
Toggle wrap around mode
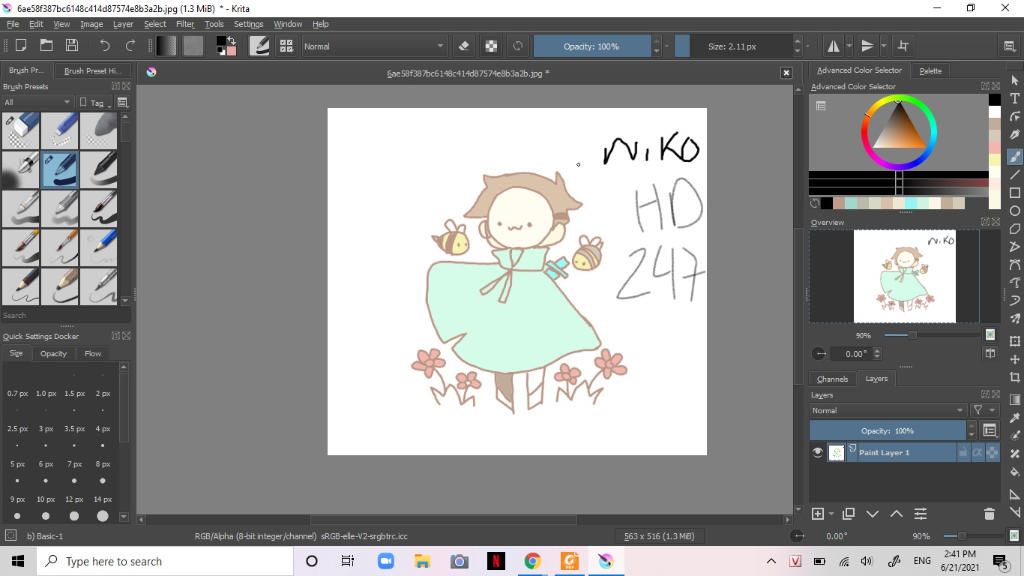[903, 46]
